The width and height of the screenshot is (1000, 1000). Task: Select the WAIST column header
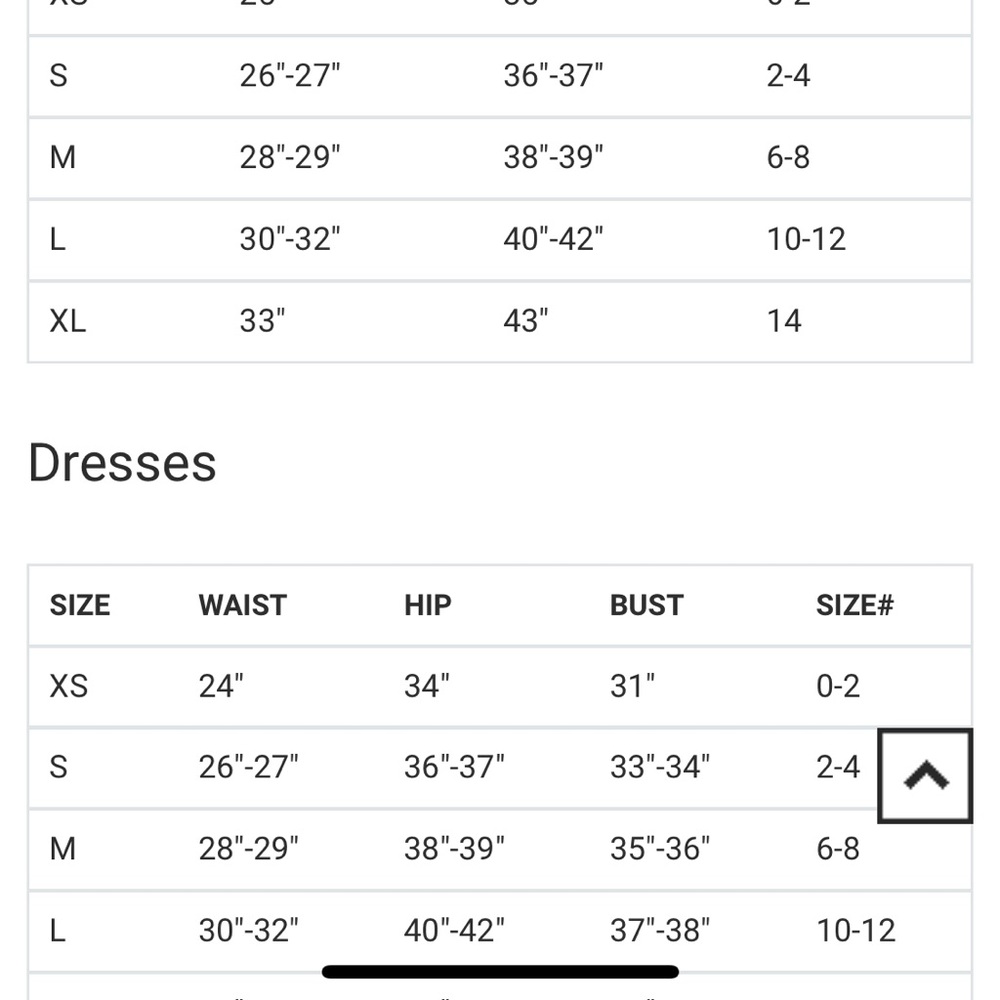click(242, 605)
